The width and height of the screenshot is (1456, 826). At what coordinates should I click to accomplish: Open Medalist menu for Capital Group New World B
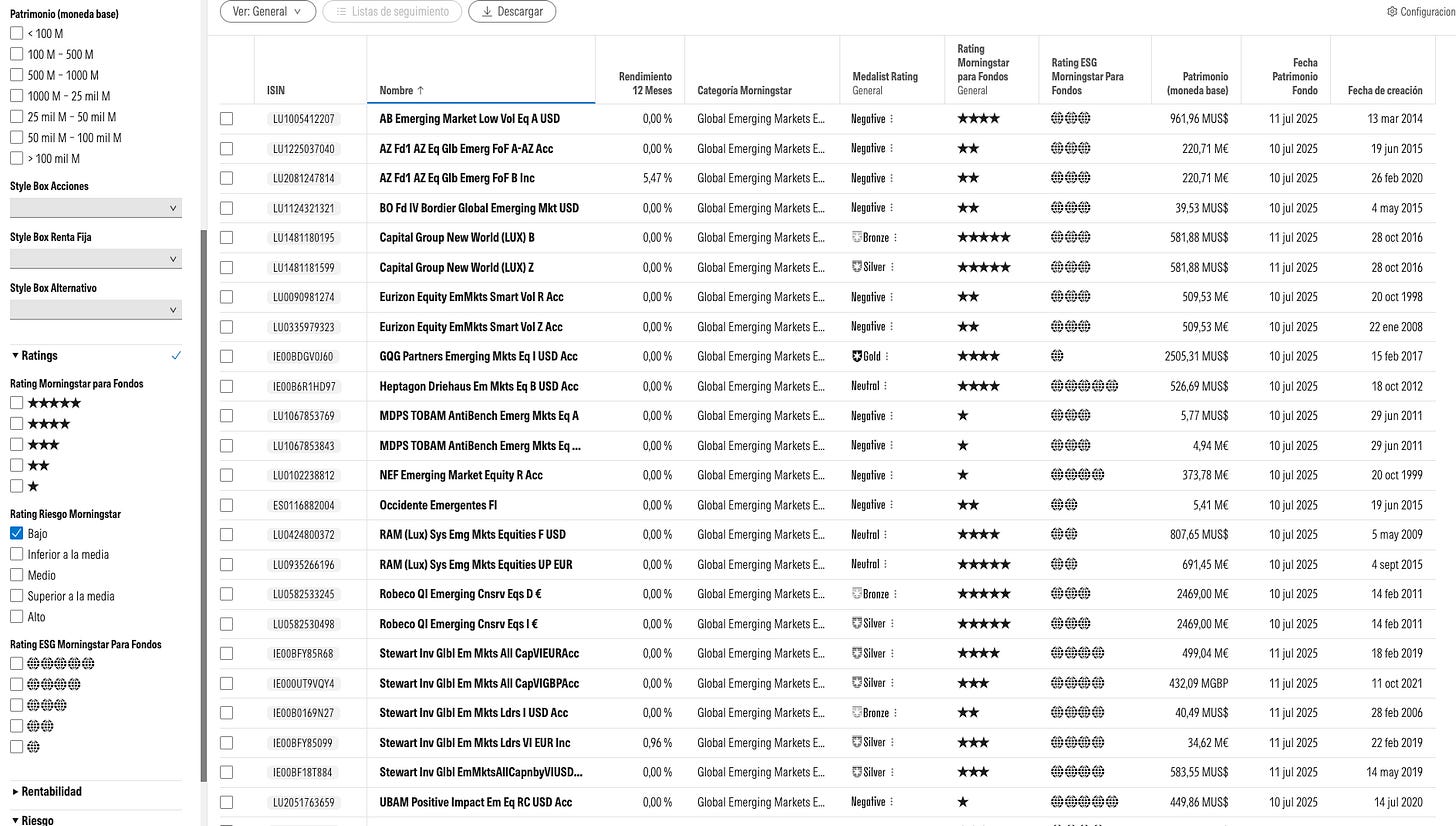[x=896, y=238]
